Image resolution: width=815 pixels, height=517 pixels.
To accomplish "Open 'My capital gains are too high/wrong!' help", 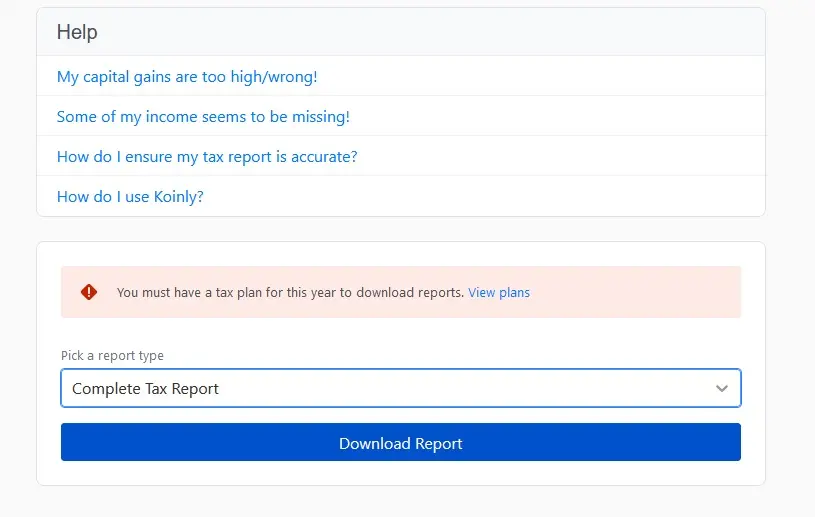I will (x=187, y=76).
